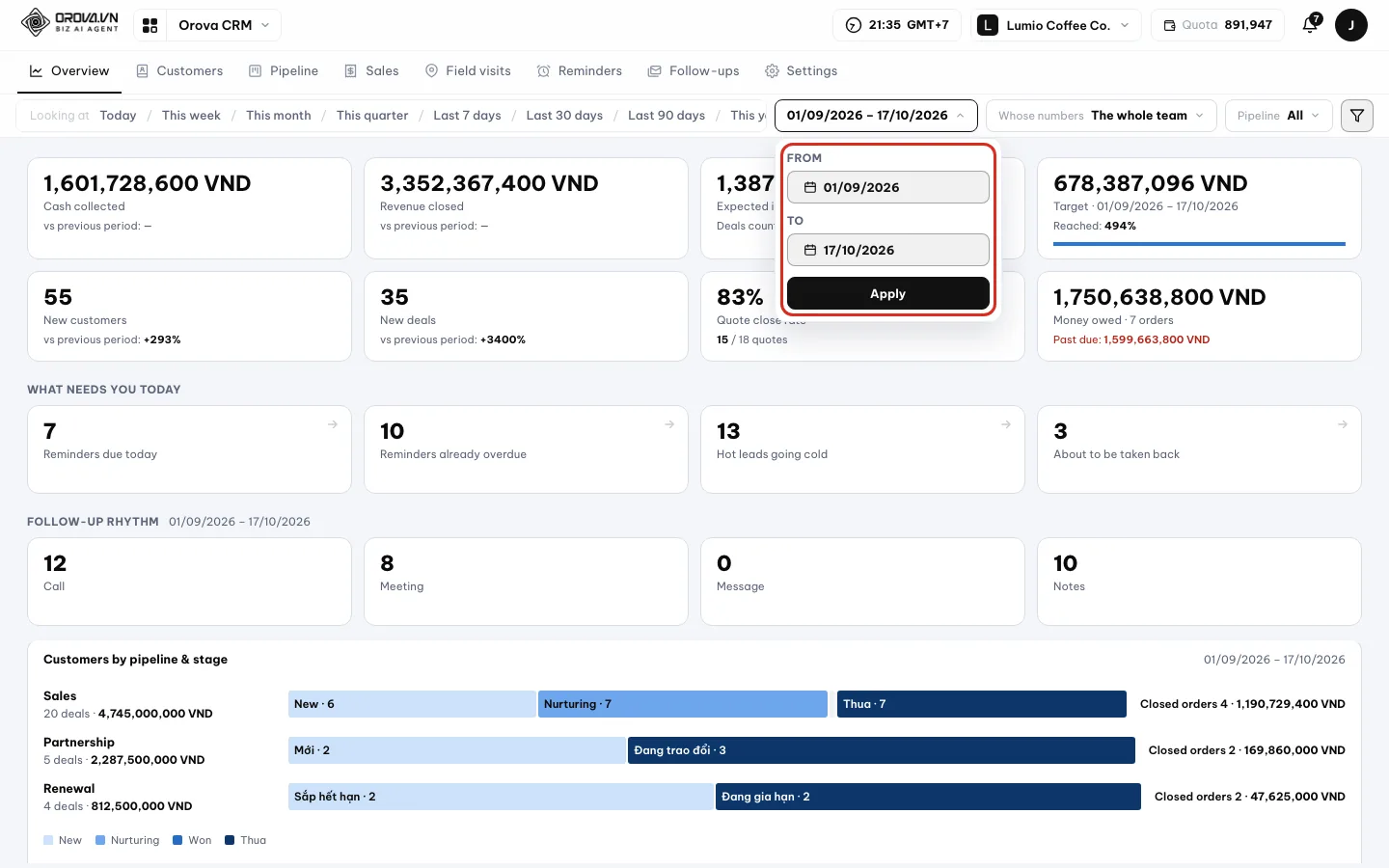Click the FROM date input field
Image resolution: width=1389 pixels, height=868 pixels.
point(888,187)
